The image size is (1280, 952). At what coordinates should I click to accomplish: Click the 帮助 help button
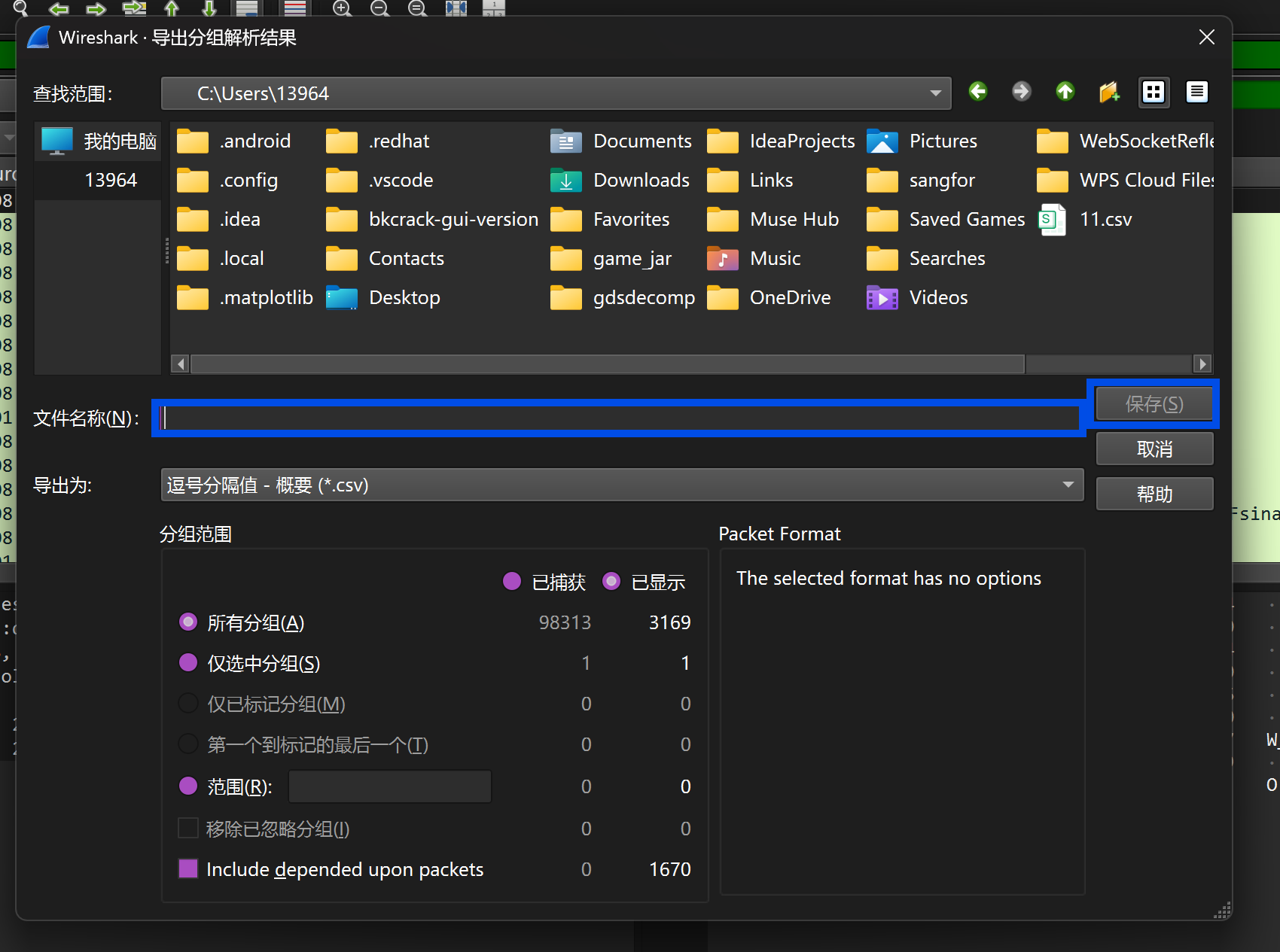point(1154,494)
